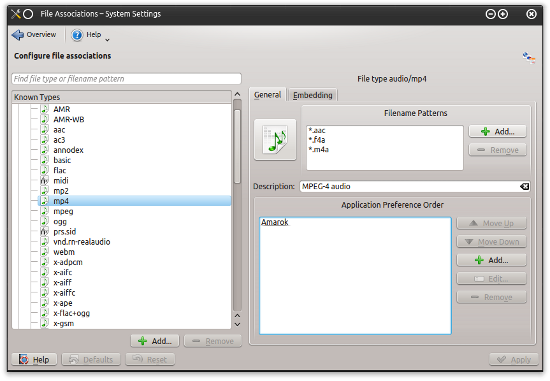Image resolution: width=550 pixels, height=381 pixels.
Task: Select the x-ape file type
Action: [63, 303]
